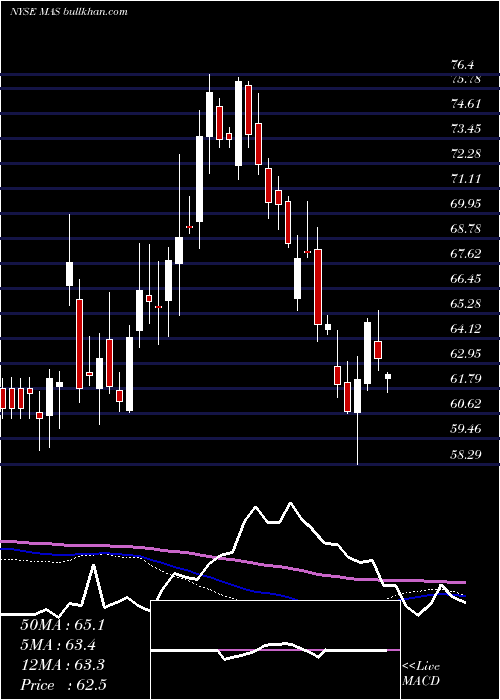500x700 pixels.
Task: Select the 67.62 price axis label
Action: pyautogui.click(x=467, y=254)
